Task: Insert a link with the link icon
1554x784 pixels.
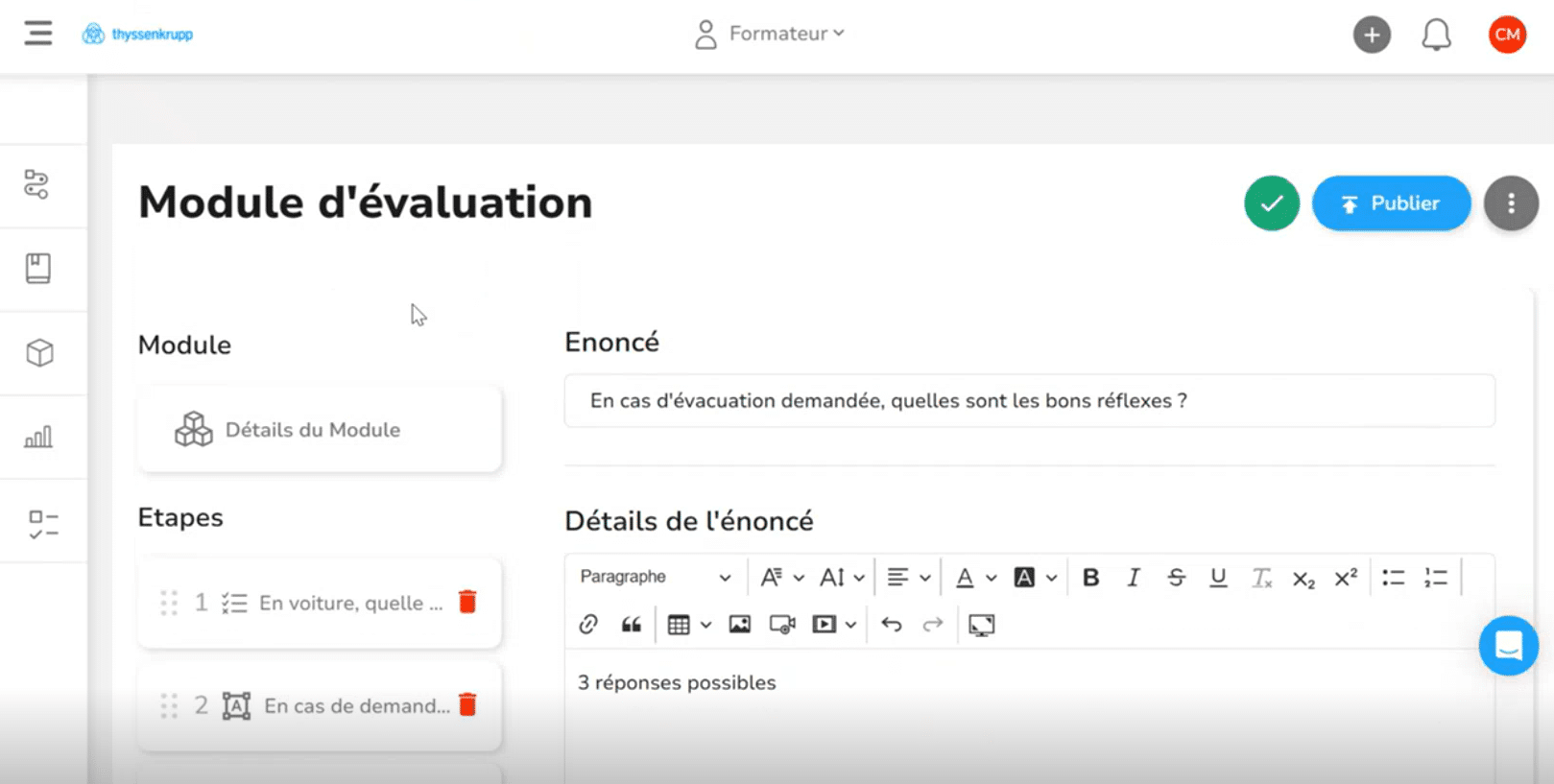Action: coord(588,625)
